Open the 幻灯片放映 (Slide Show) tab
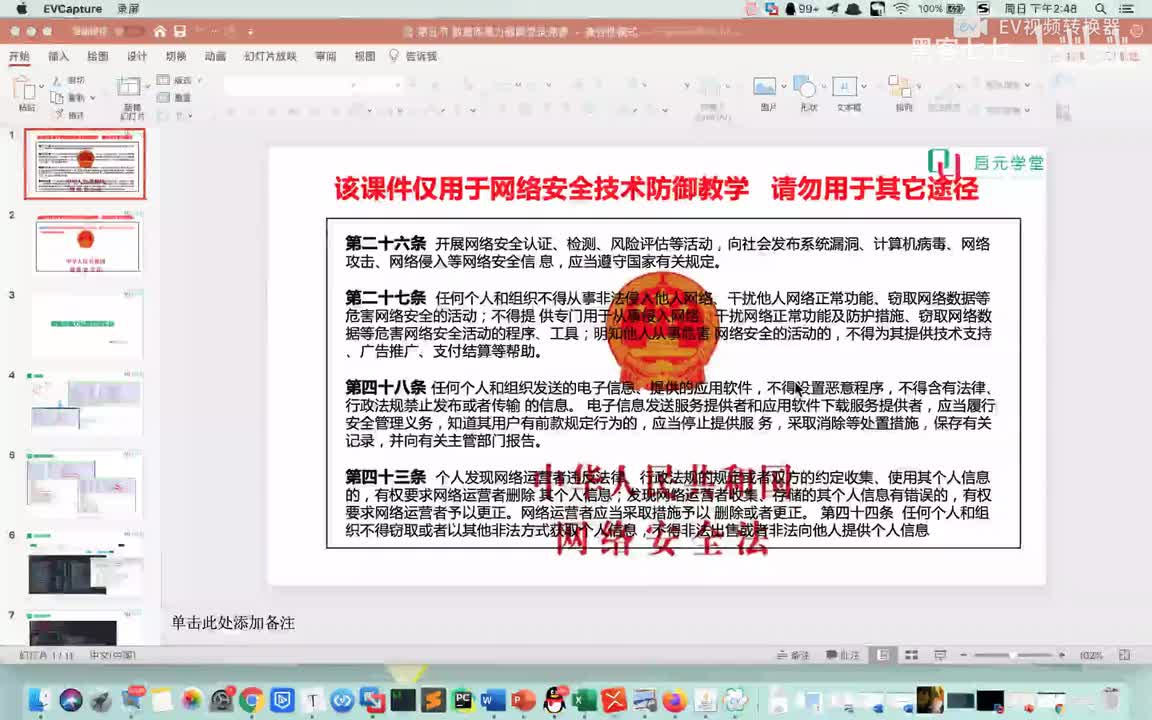This screenshot has width=1152, height=720. tap(270, 56)
